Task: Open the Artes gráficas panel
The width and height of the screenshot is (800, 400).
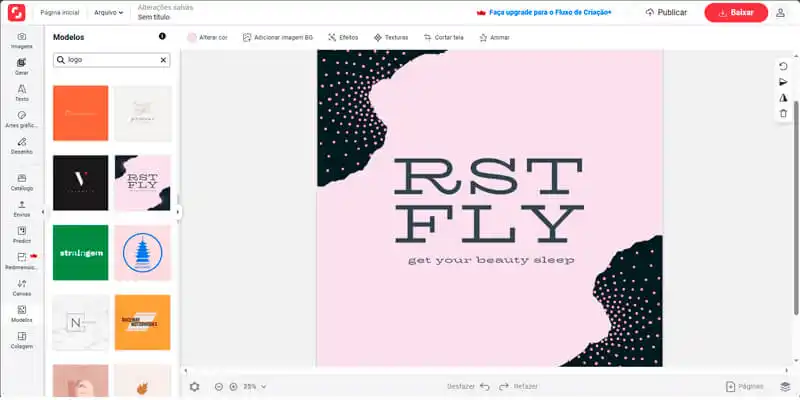Action: pyautogui.click(x=21, y=119)
